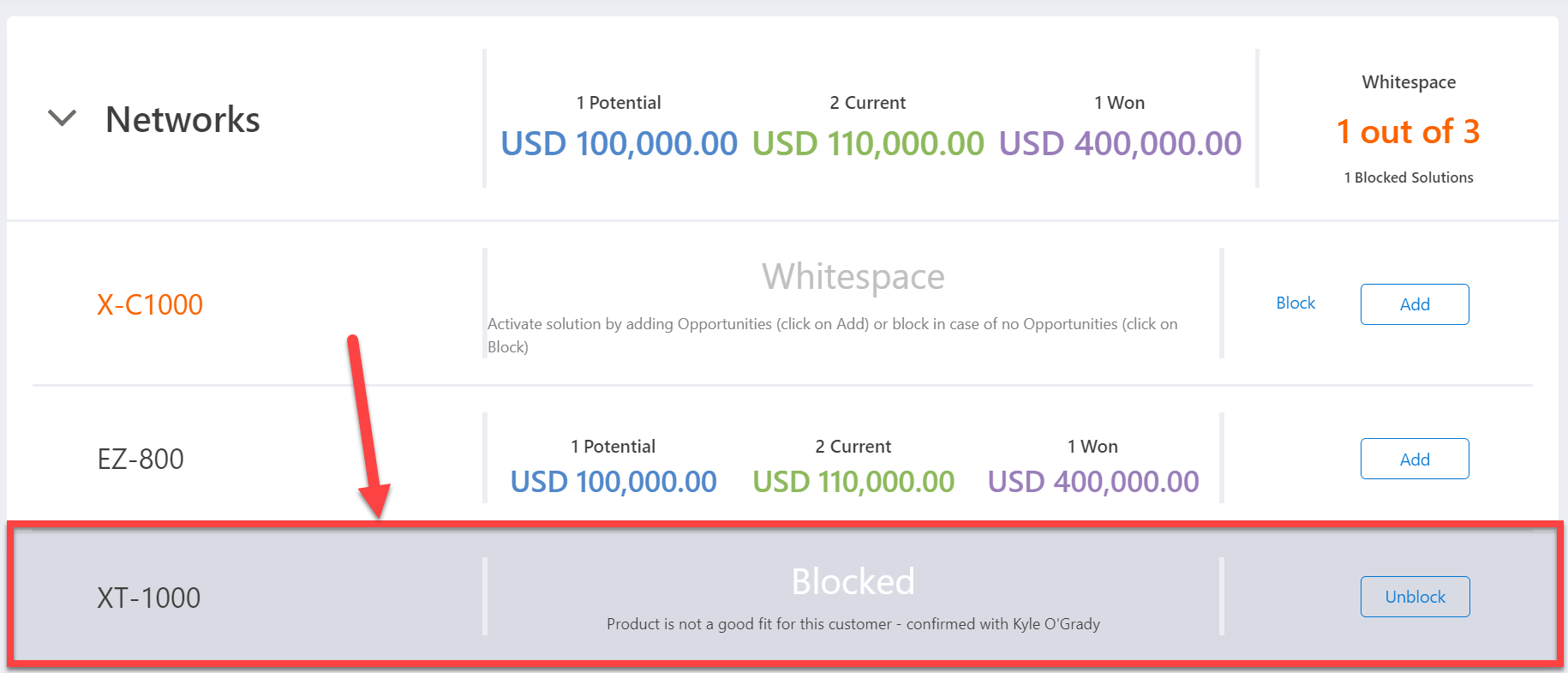Select EZ-800 Won amount USD 400,000.00
Viewport: 1568px width, 673px height.
click(x=1093, y=482)
